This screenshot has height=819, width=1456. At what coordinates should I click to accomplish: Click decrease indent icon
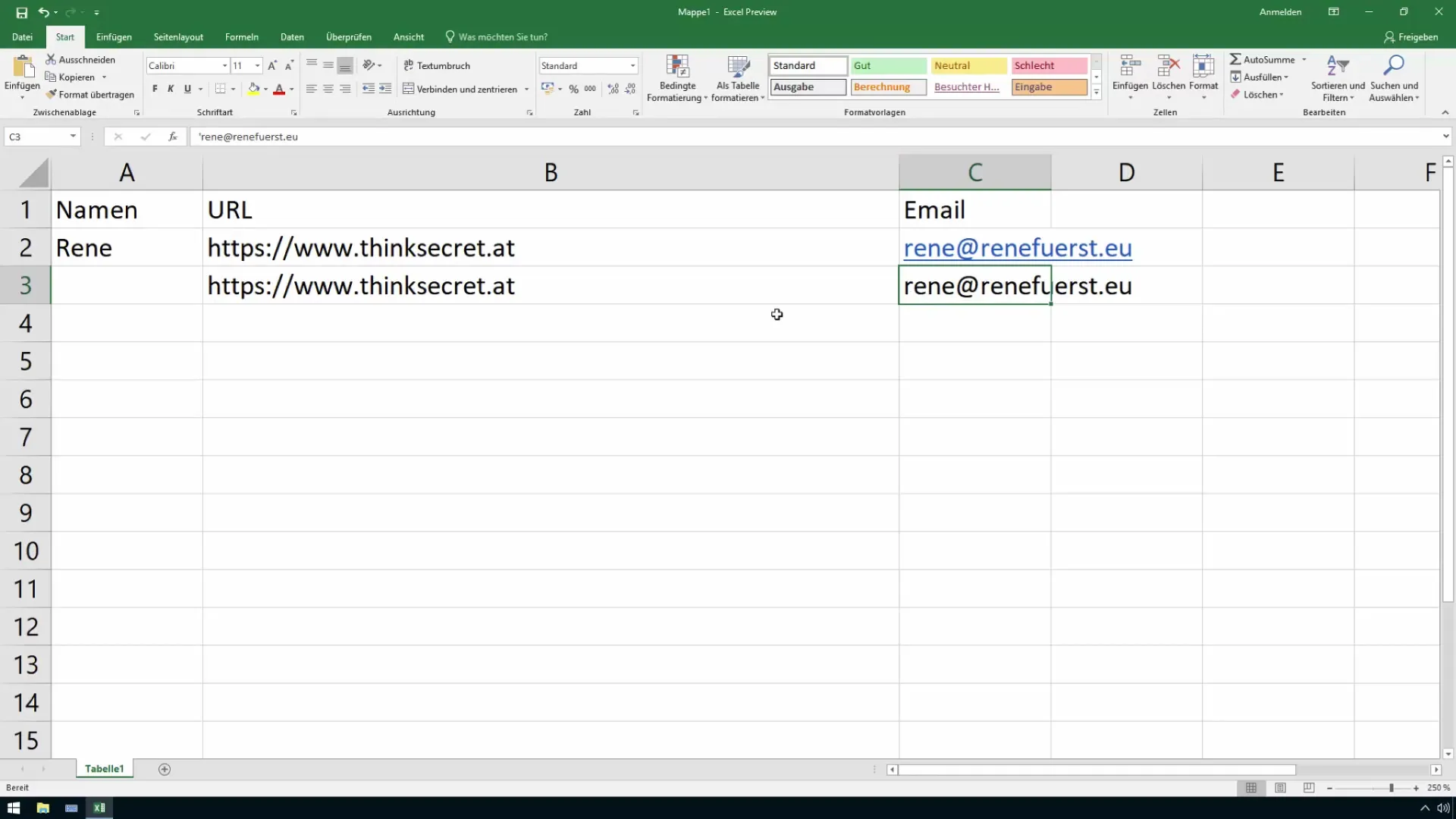[x=369, y=89]
